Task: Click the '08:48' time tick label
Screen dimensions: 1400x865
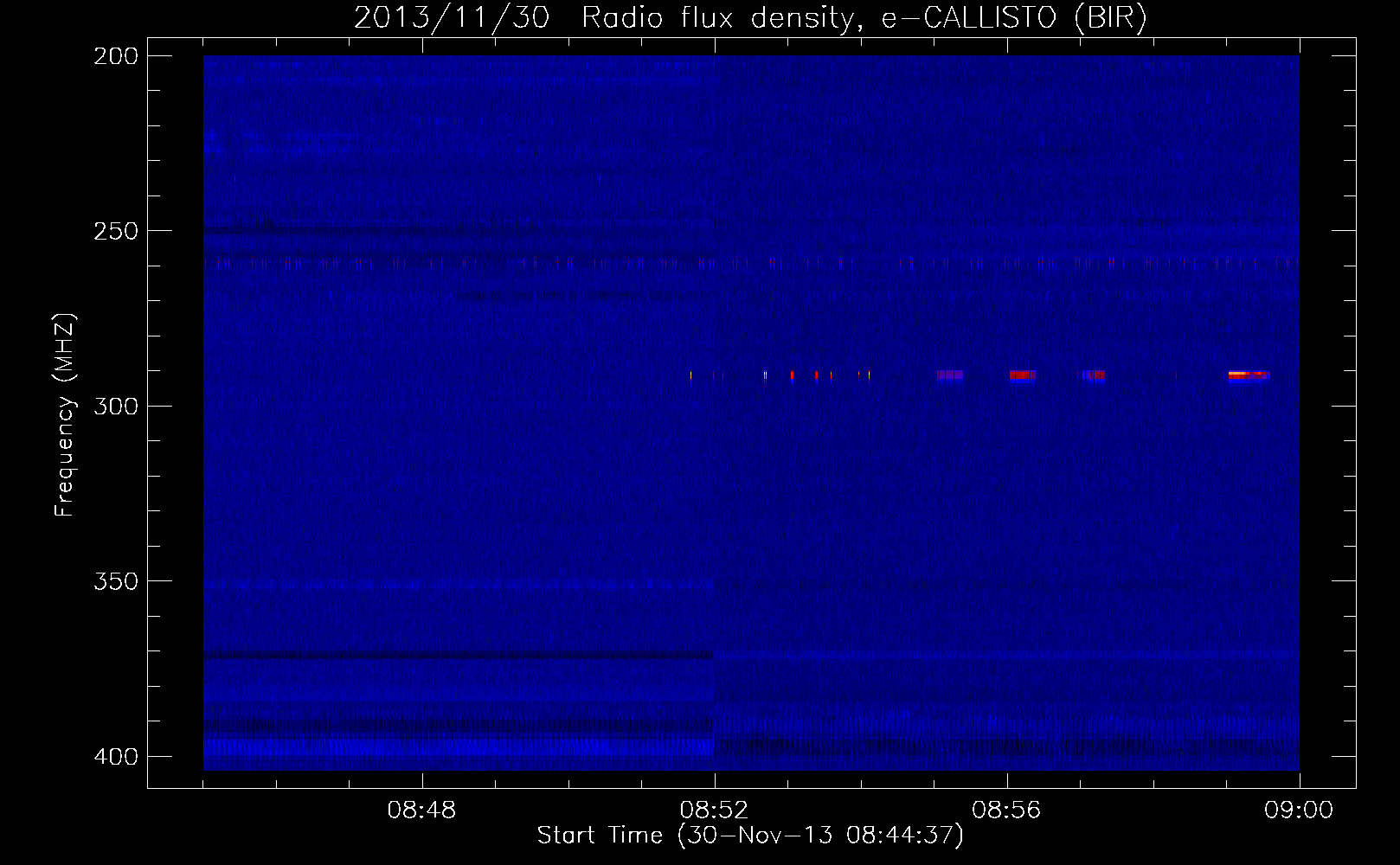Action: pos(422,811)
